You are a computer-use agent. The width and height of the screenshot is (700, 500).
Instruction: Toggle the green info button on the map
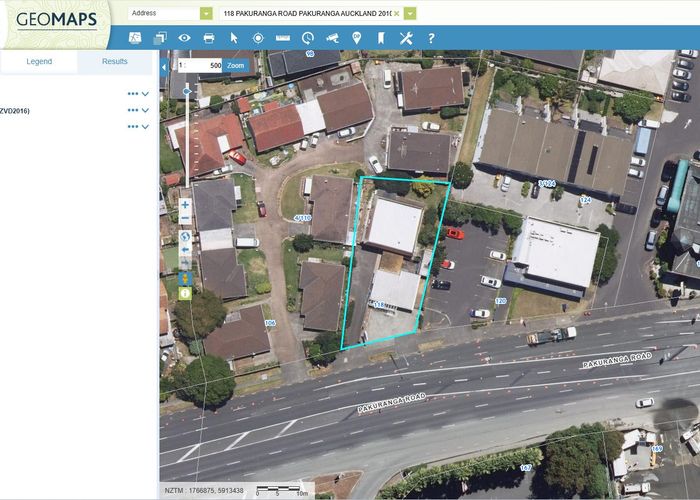point(185,293)
